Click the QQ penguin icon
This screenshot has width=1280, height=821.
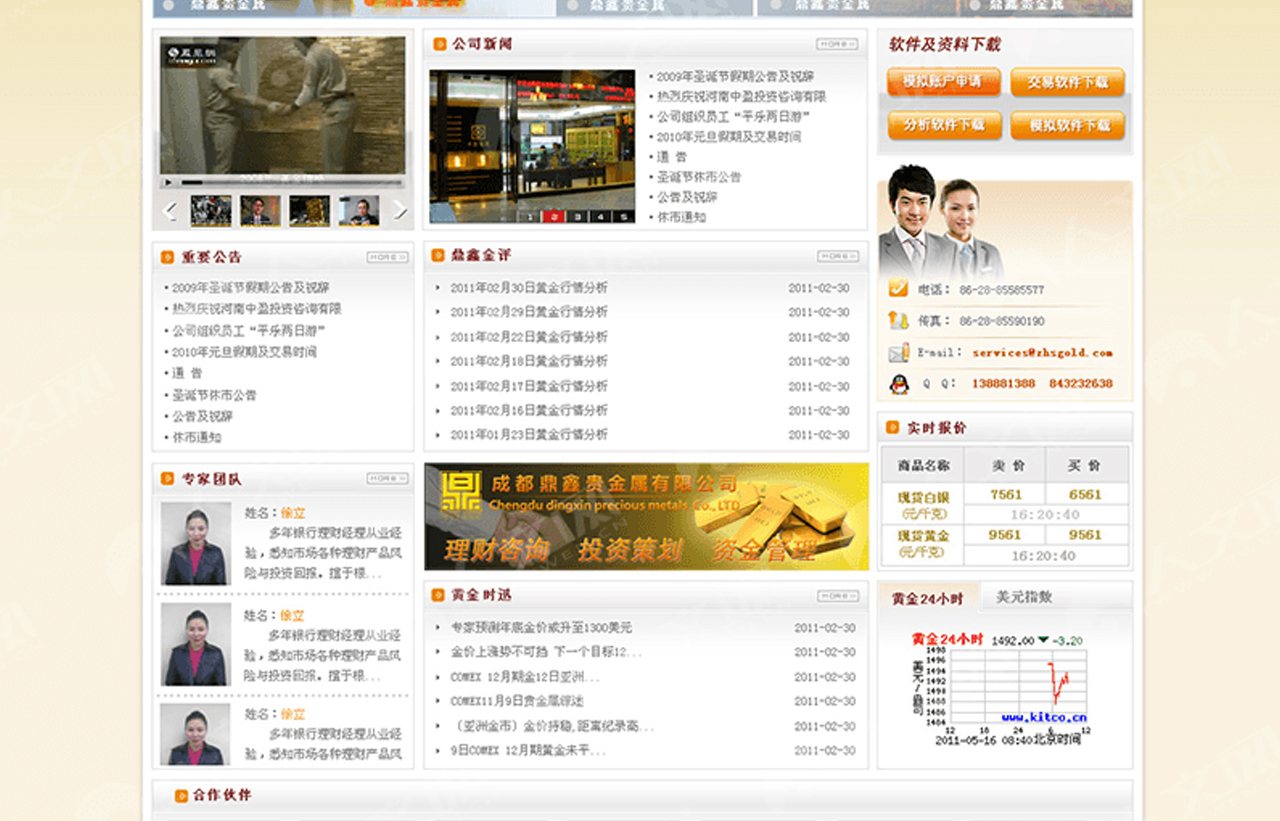898,384
